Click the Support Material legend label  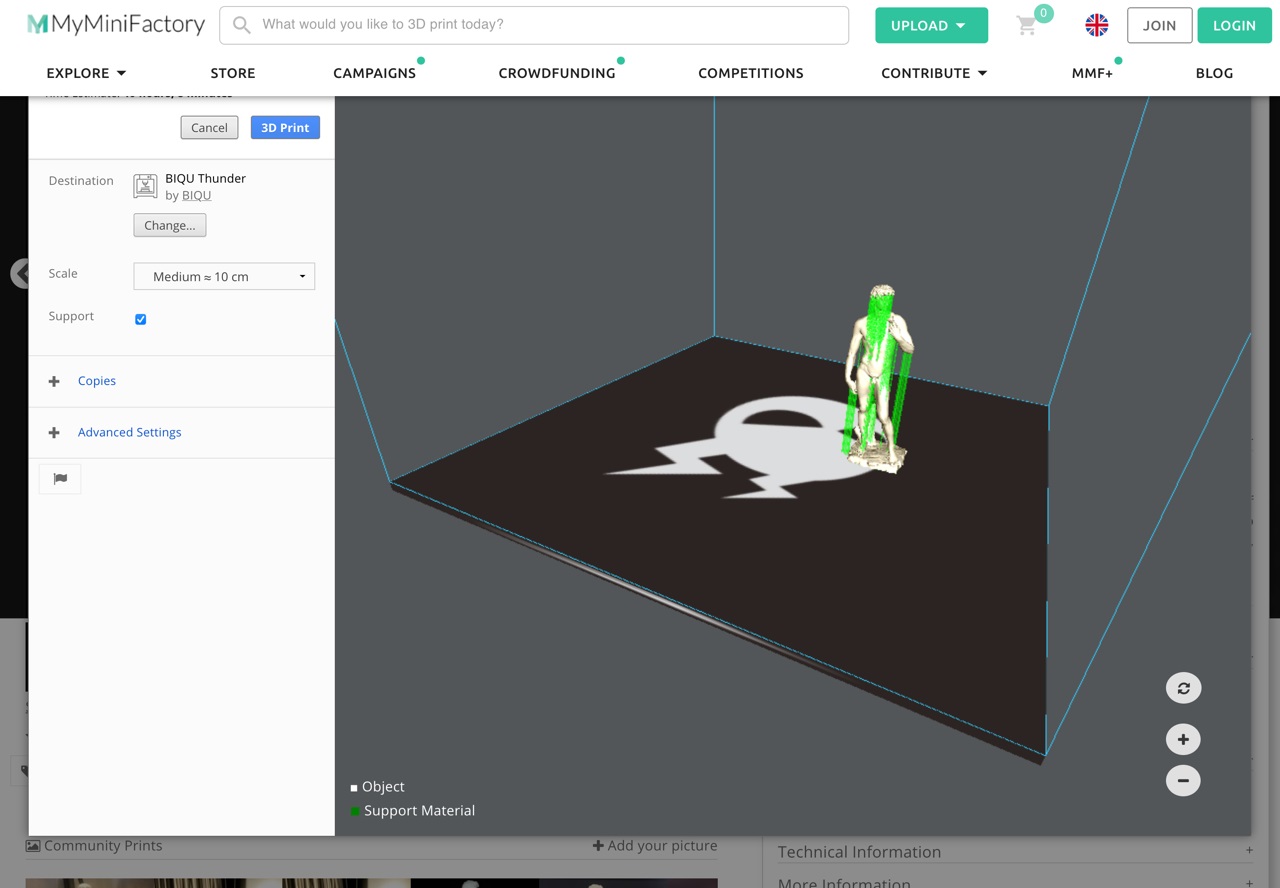coord(419,811)
